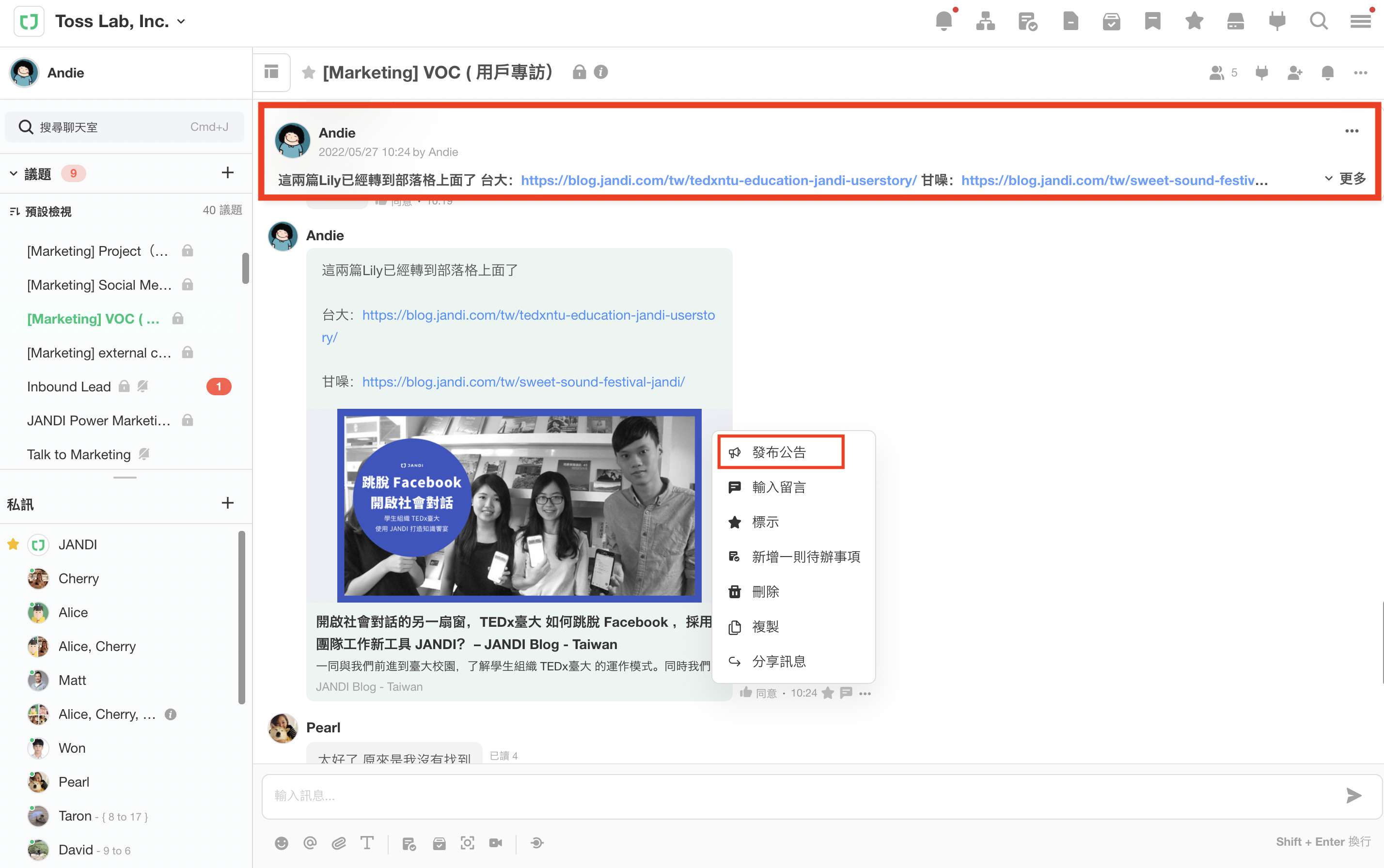Viewport: 1384px width, 868px height.
Task: Open the notifications bell in the top bar
Action: (944, 22)
